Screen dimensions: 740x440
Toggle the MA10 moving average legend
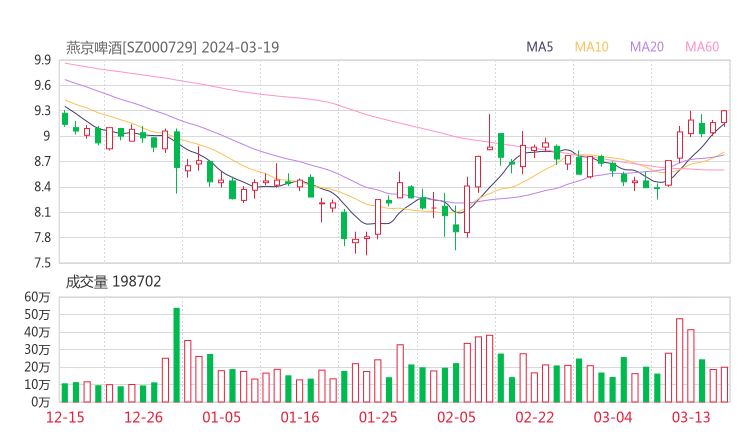(x=592, y=47)
